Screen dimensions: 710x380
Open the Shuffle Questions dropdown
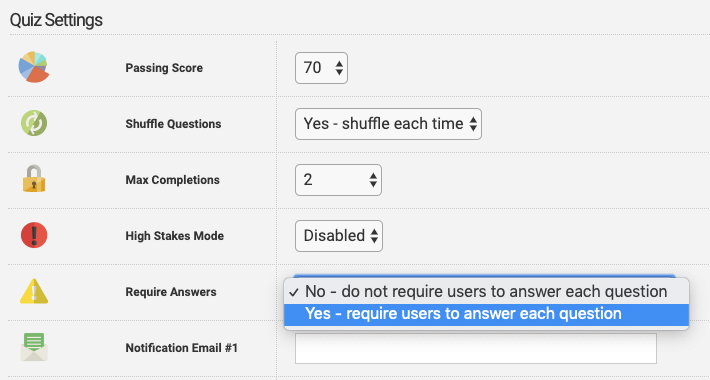pyautogui.click(x=388, y=124)
